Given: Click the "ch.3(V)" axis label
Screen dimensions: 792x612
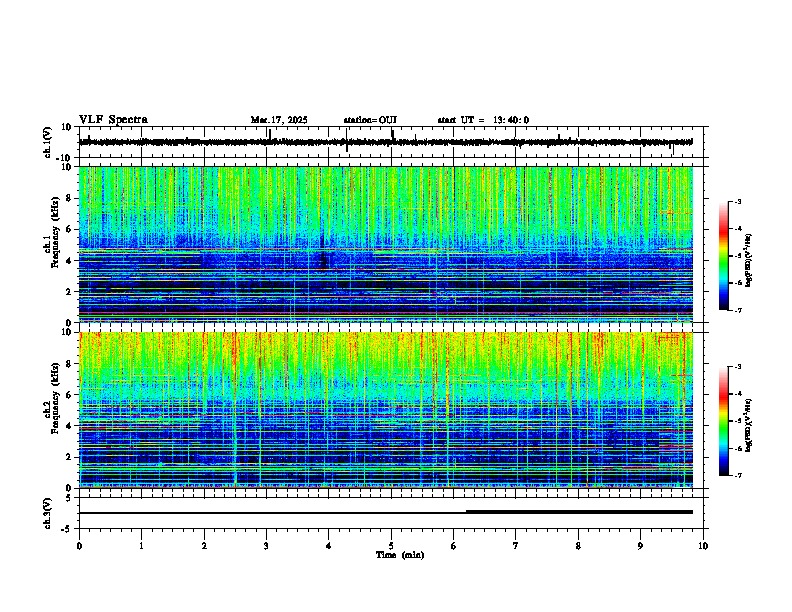Looking at the screenshot, I should pos(48,513).
